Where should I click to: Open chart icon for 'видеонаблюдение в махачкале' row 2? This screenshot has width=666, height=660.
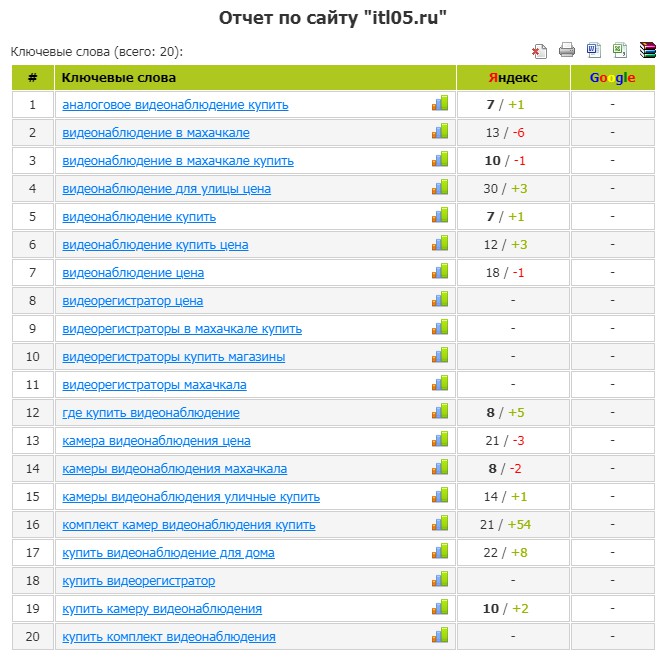440,131
